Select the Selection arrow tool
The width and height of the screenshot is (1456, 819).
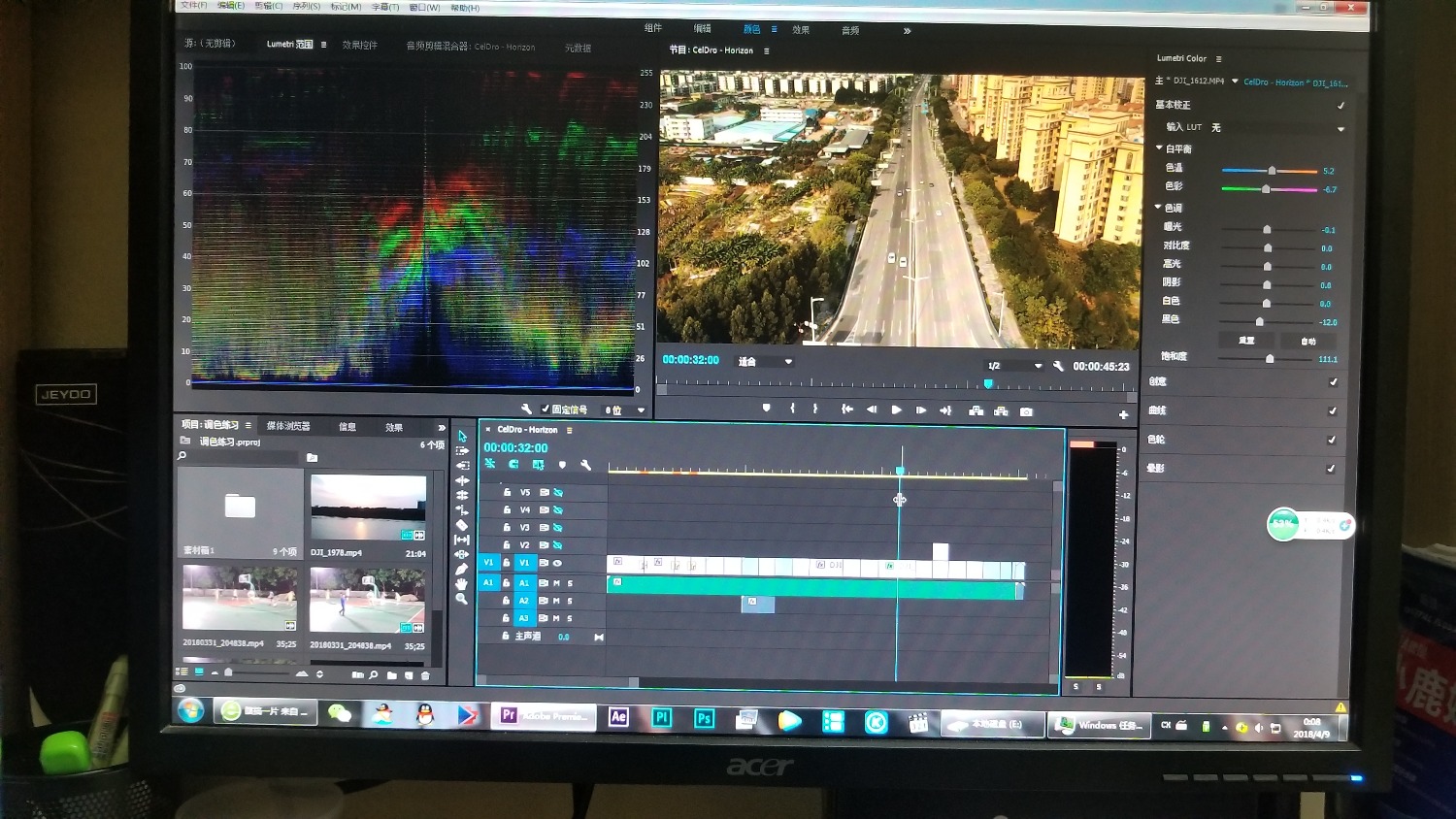(462, 437)
